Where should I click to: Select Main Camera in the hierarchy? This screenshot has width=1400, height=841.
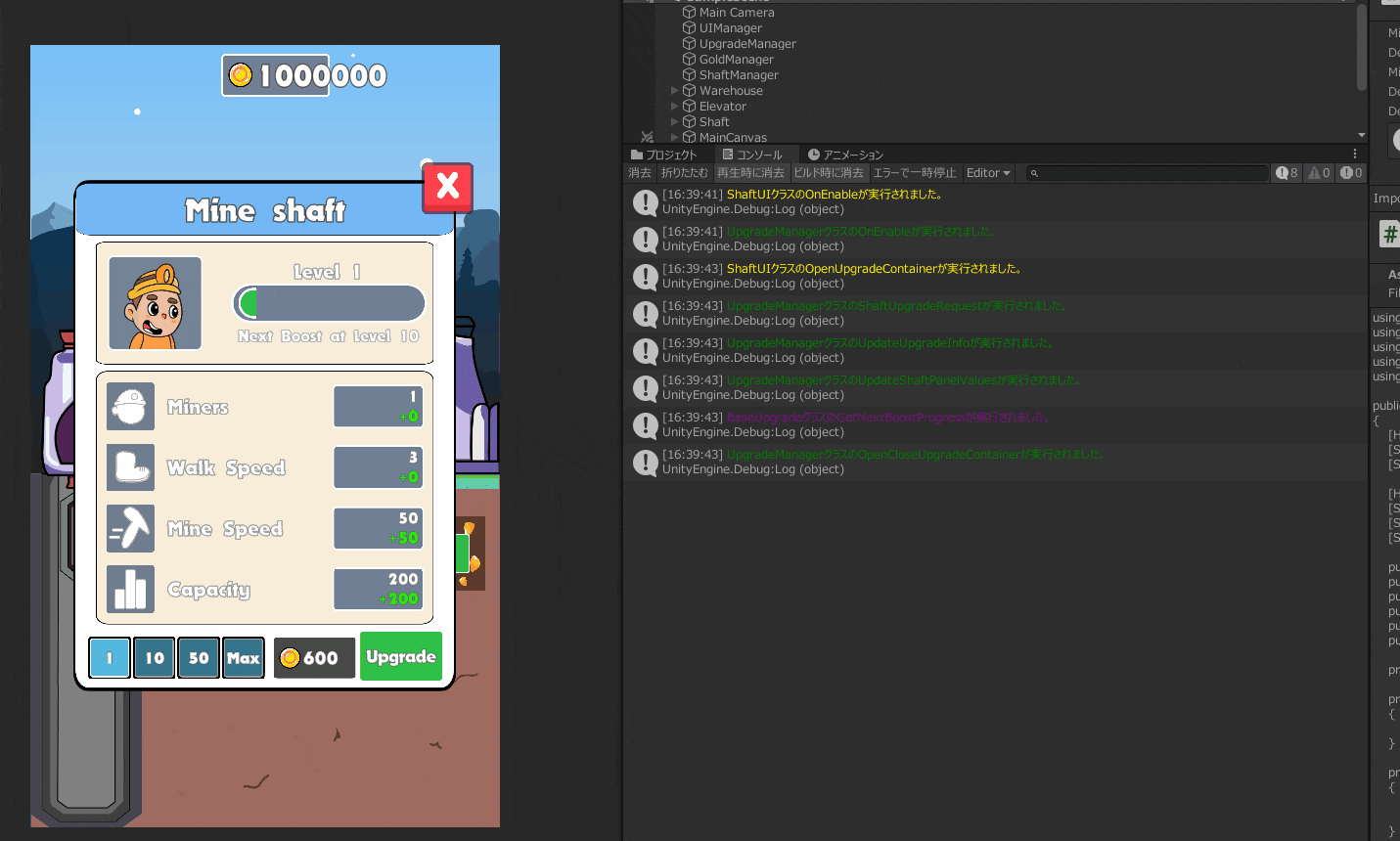pos(736,13)
